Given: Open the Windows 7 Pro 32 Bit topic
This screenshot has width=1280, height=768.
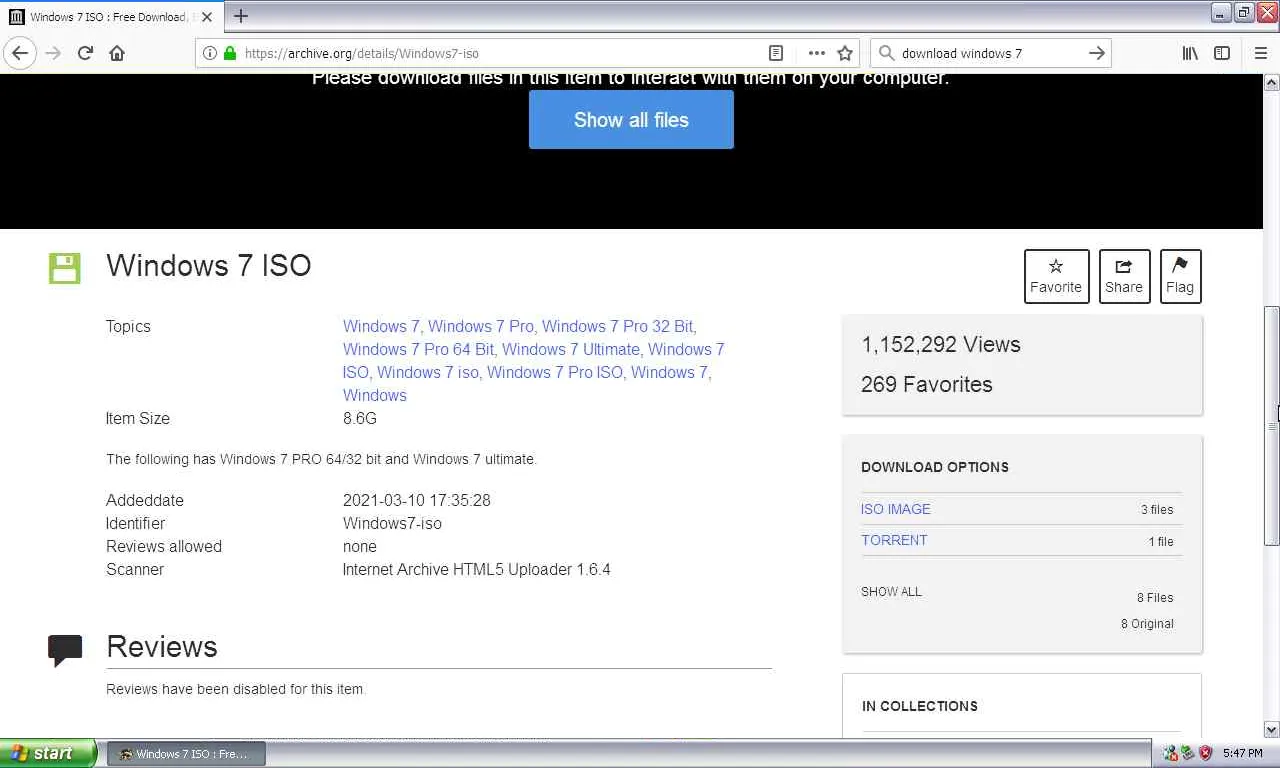Looking at the screenshot, I should click(619, 326).
